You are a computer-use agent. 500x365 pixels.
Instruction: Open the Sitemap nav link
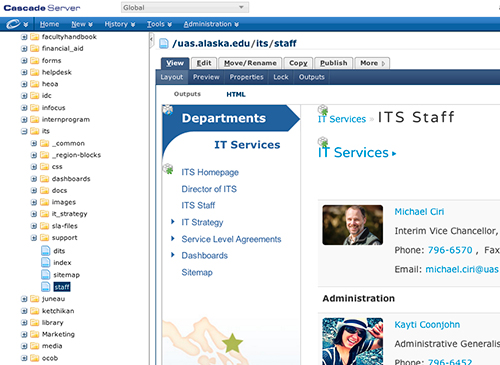tap(197, 272)
